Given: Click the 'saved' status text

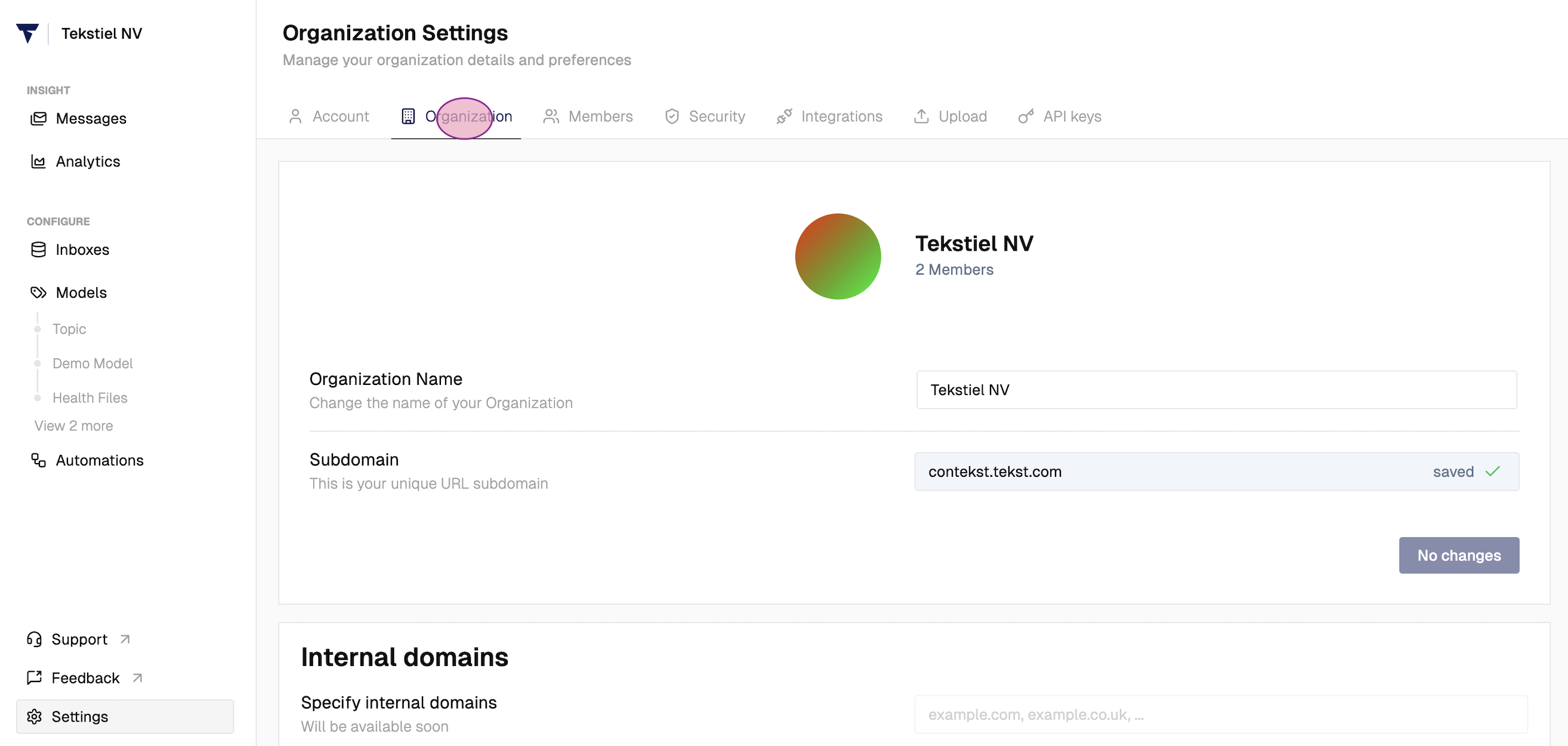Looking at the screenshot, I should (1453, 471).
